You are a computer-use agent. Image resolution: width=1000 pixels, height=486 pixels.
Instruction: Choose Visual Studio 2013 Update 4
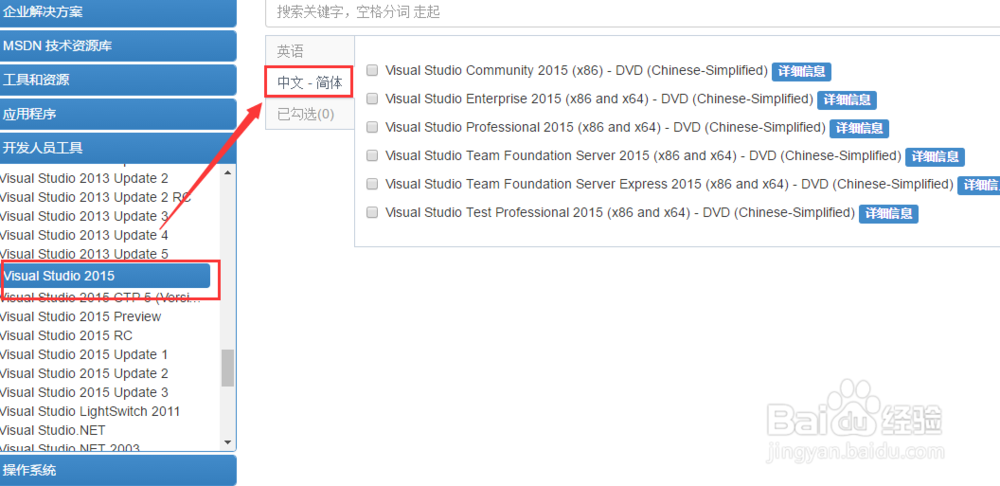(84, 235)
